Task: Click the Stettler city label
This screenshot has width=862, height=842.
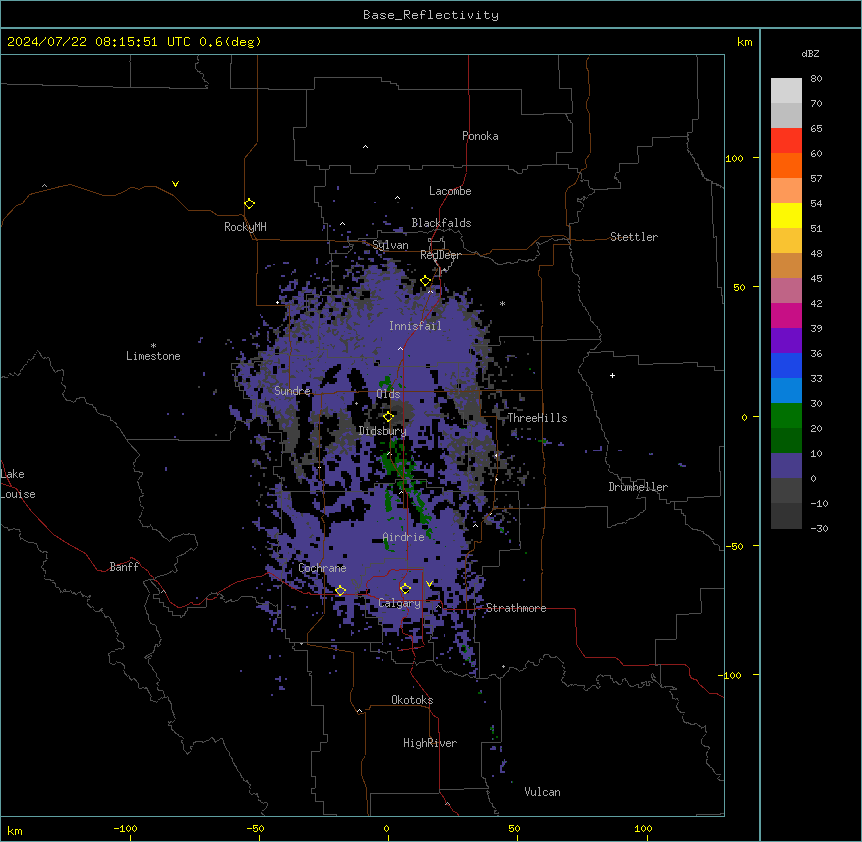Action: click(634, 237)
